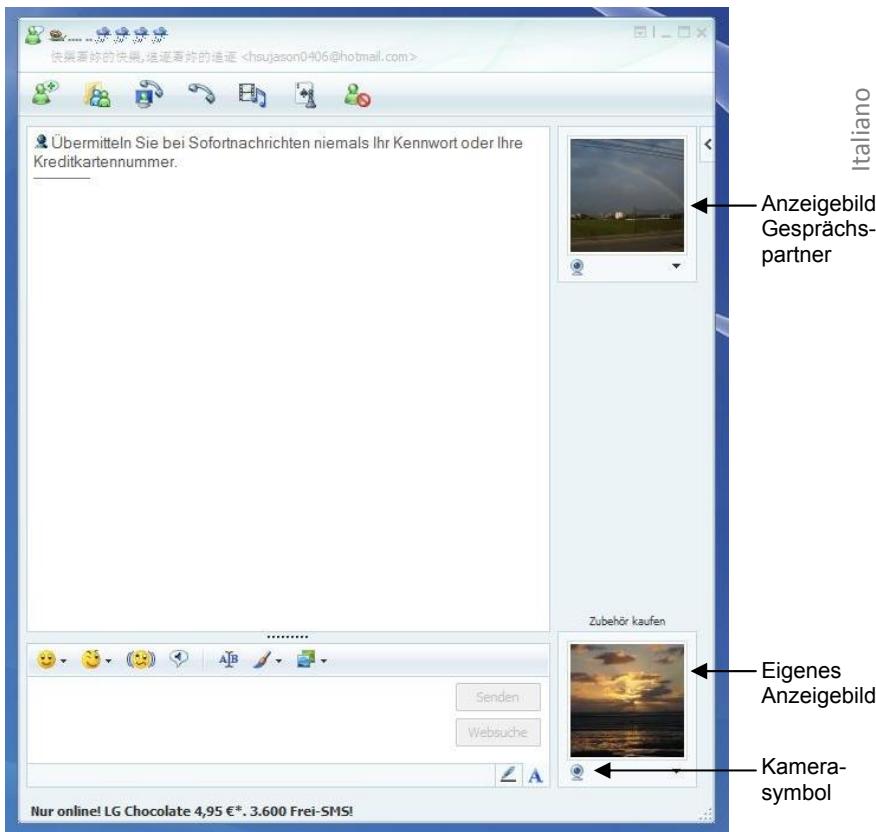
Task: Start a voice call with phone icon
Action: (x=201, y=93)
